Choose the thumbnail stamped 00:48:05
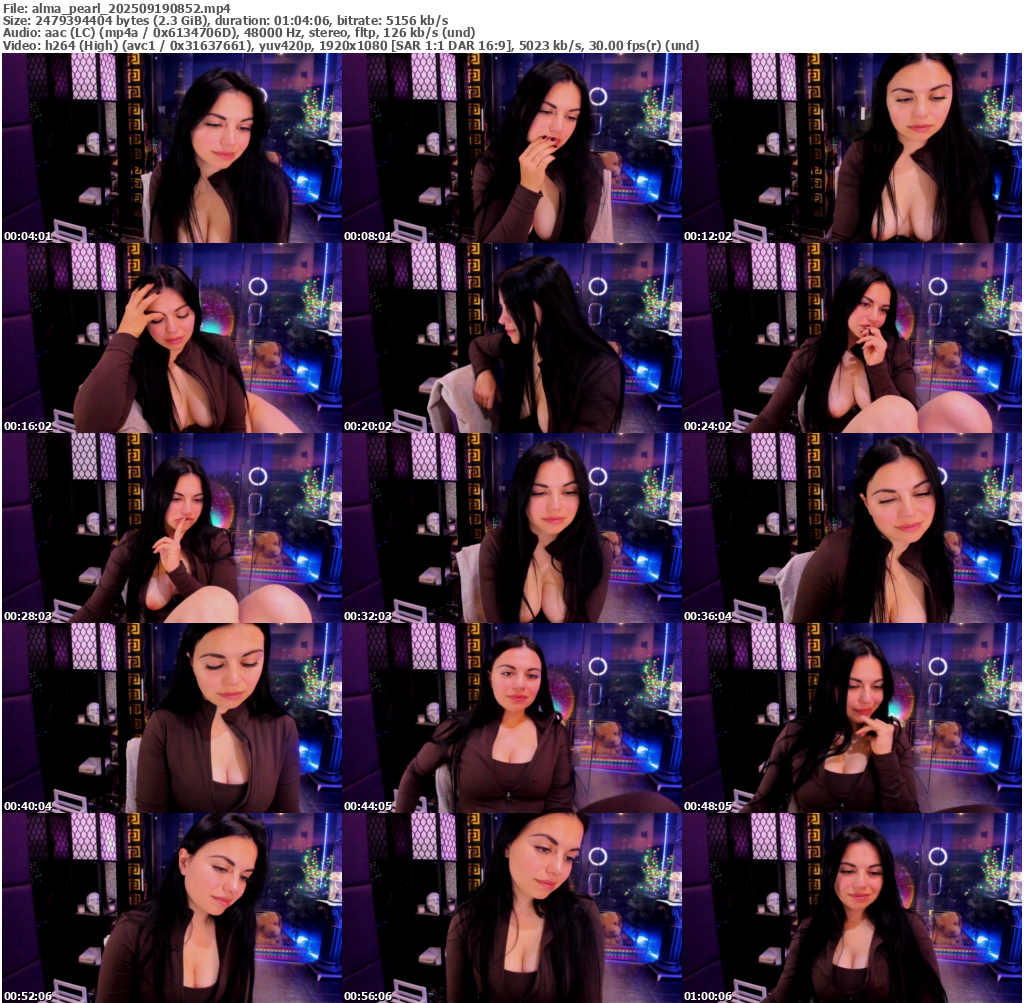Screen dimensions: 1024x1003 [x=852, y=718]
